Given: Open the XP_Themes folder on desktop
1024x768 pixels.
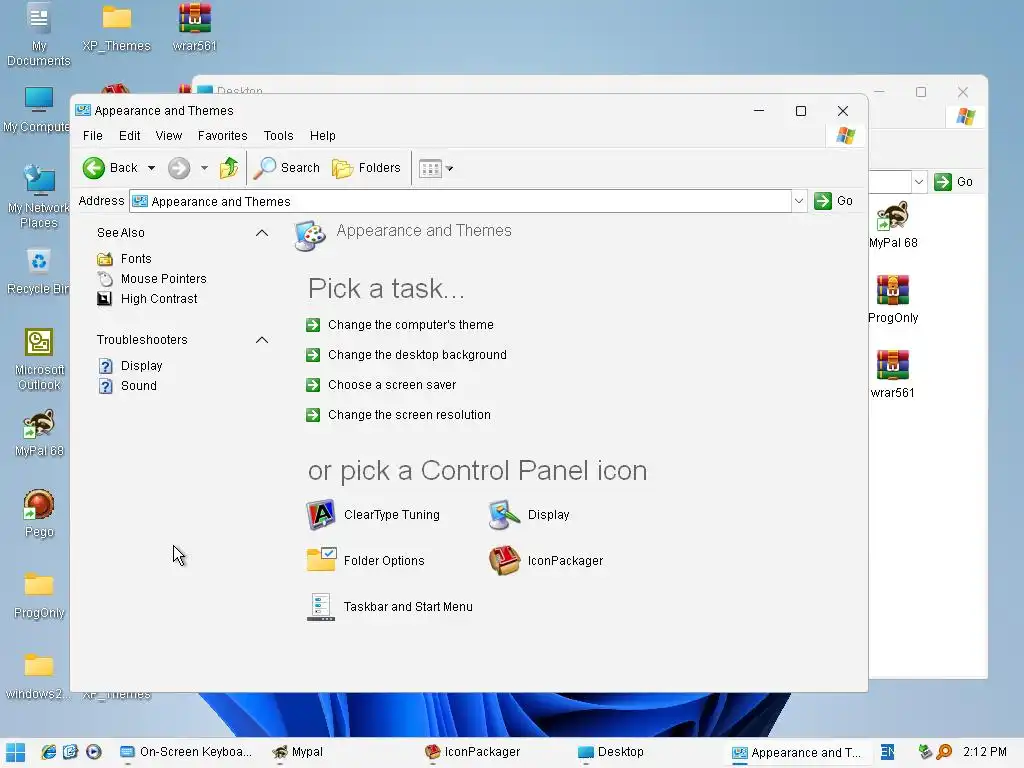Looking at the screenshot, I should [116, 27].
